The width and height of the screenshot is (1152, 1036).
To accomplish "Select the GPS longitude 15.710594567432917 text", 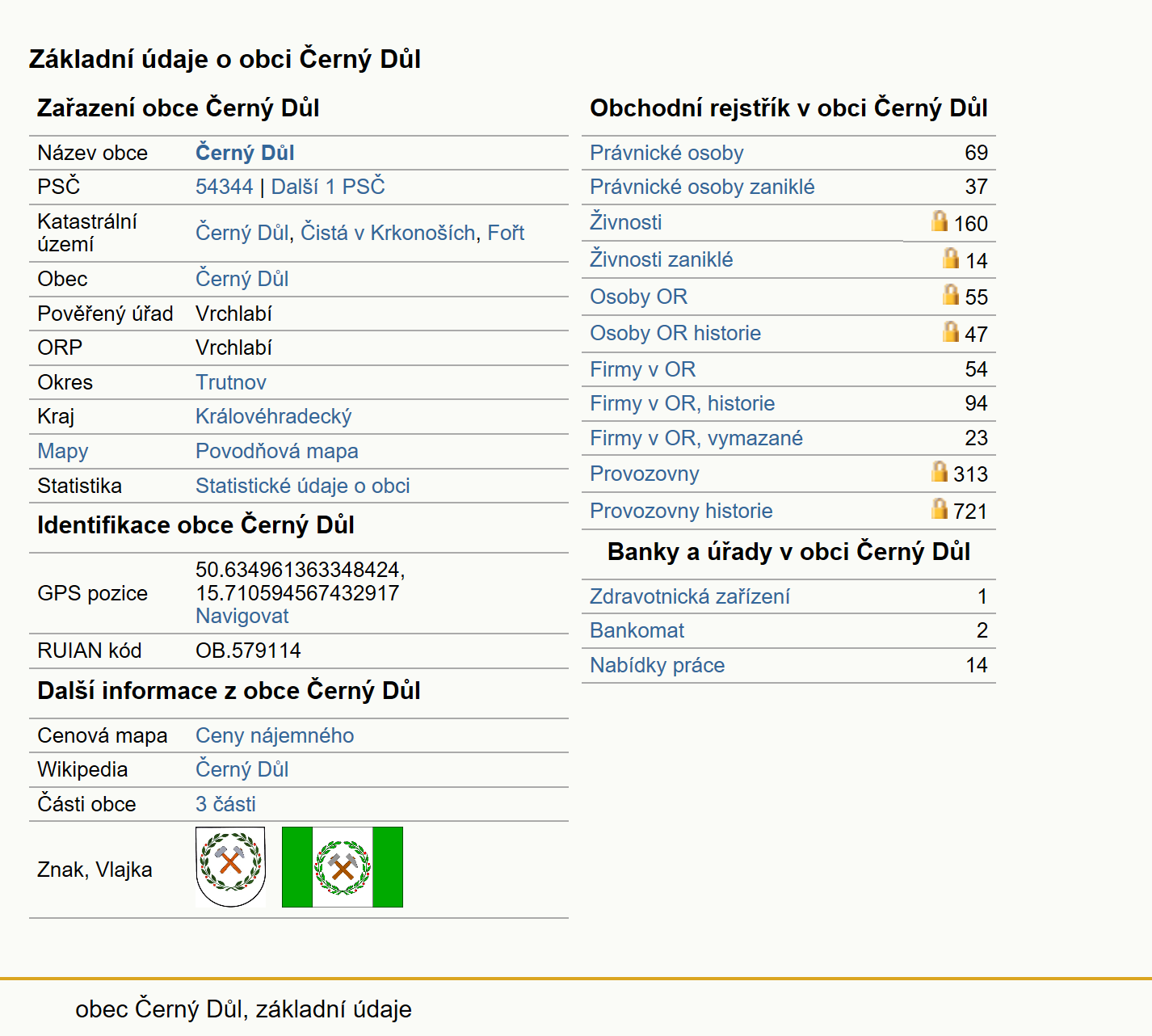I will 297,592.
